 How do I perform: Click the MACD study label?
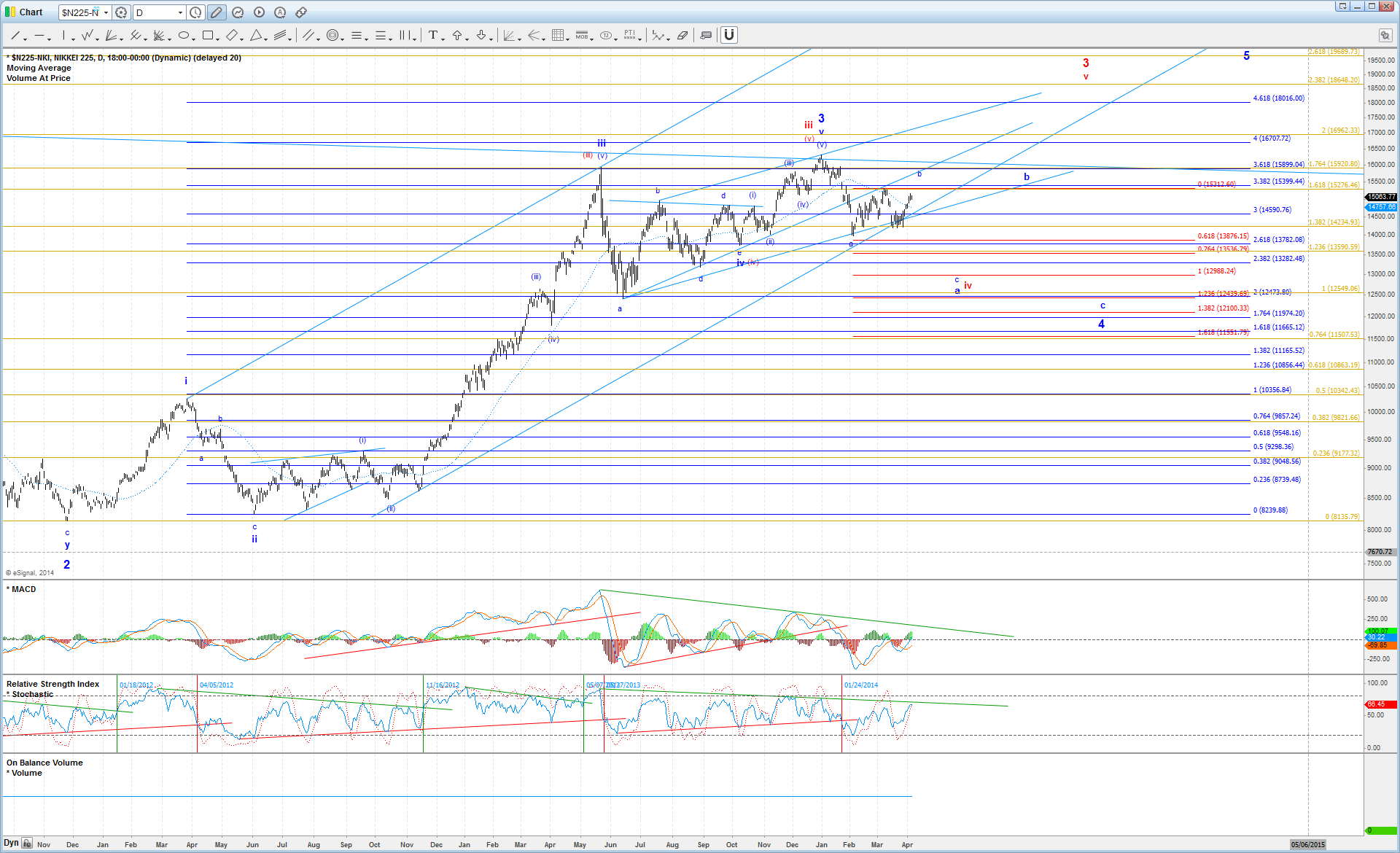point(23,589)
